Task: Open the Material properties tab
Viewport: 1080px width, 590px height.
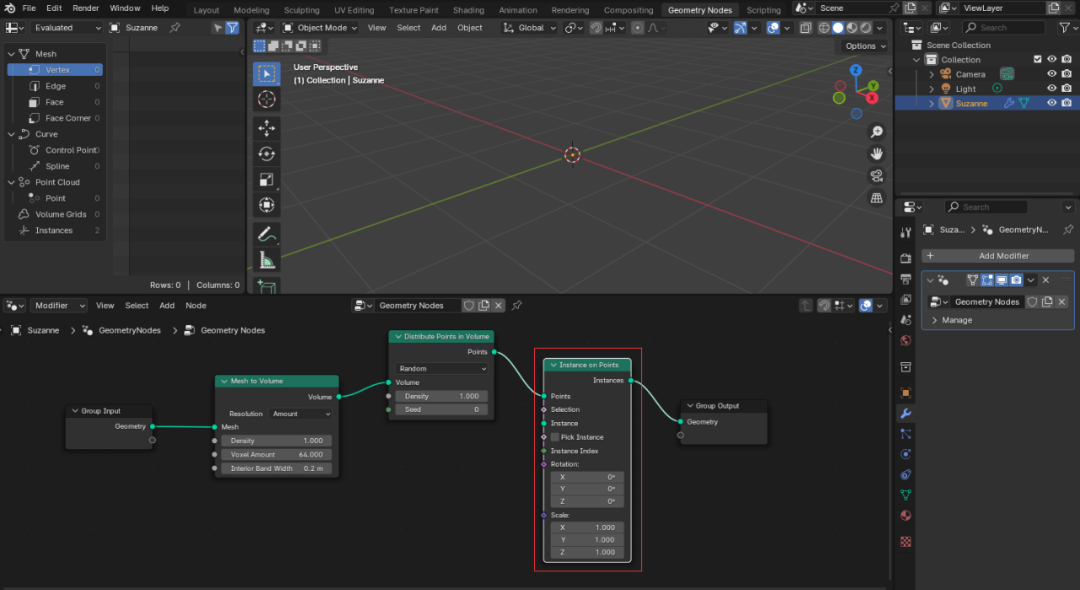Action: point(906,516)
